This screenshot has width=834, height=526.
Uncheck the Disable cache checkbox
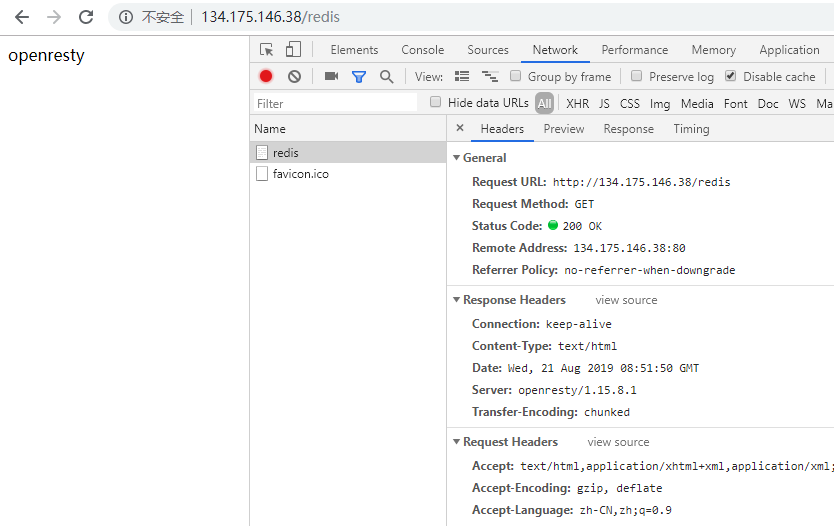(x=731, y=76)
